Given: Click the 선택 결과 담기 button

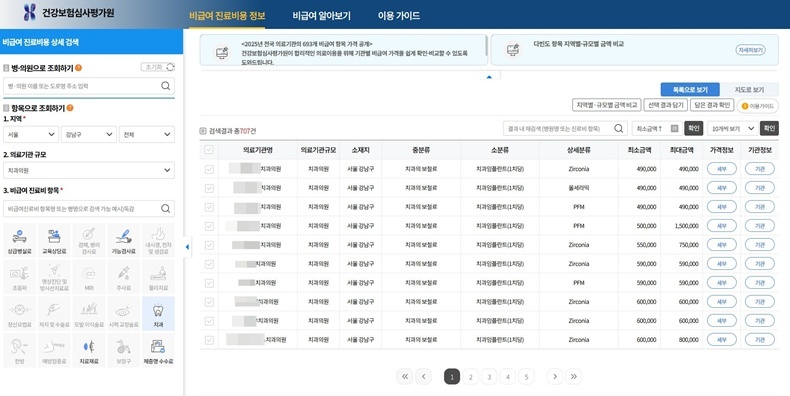Looking at the screenshot, I should click(665, 105).
